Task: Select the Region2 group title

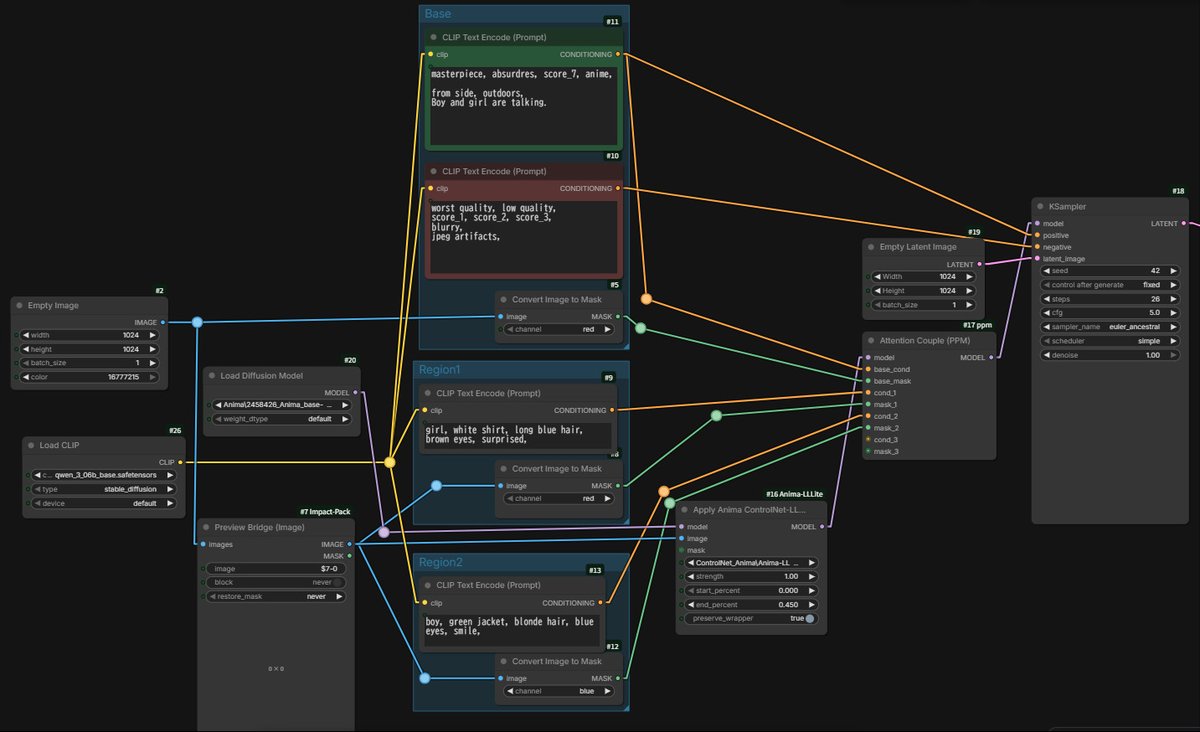Action: [441, 562]
